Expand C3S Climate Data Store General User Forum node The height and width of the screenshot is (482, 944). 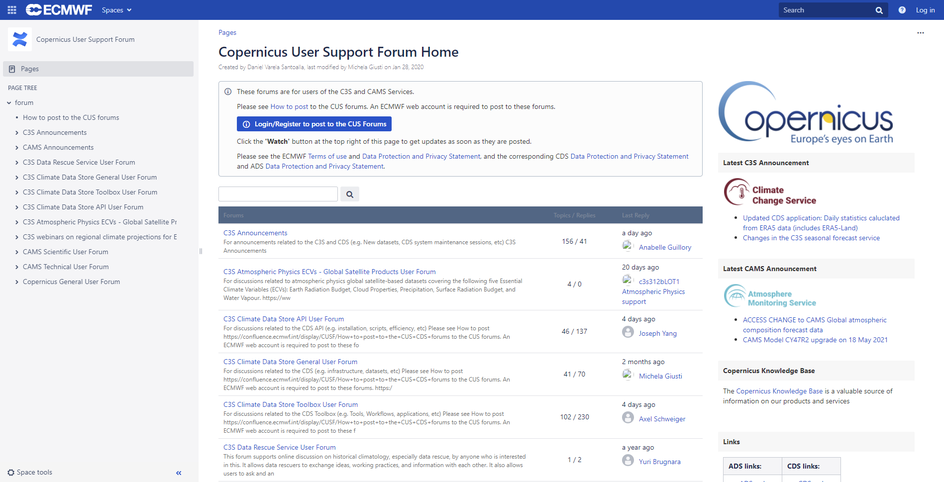pyautogui.click(x=17, y=178)
